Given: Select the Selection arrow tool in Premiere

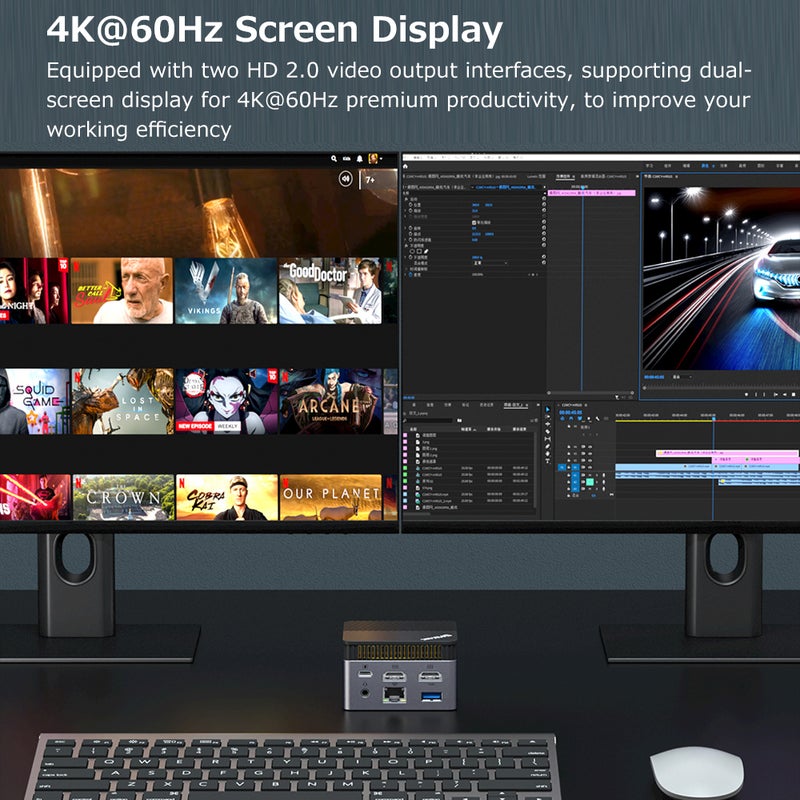Looking at the screenshot, I should (x=547, y=409).
